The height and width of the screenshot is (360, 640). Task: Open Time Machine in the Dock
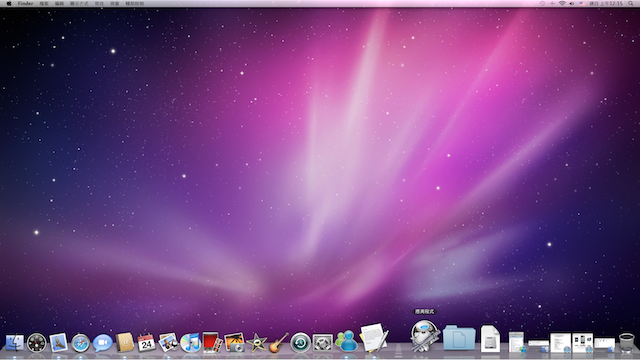click(300, 342)
